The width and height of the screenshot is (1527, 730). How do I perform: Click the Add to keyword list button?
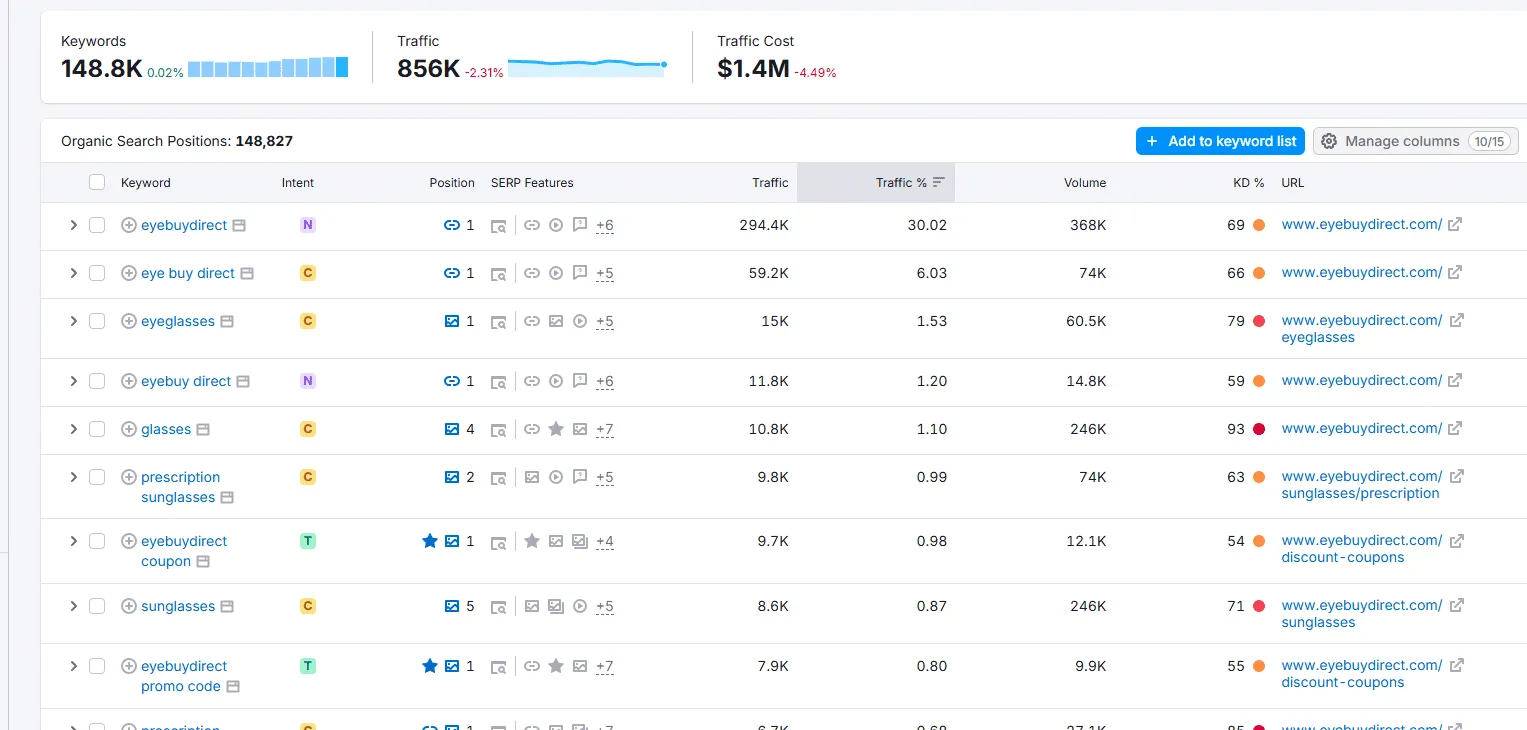coord(1220,140)
